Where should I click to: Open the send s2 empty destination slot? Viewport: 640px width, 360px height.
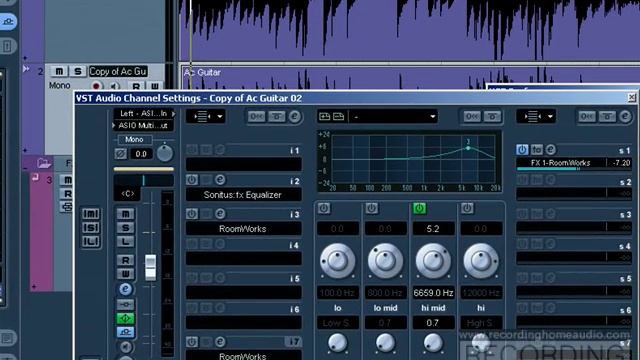(x=573, y=193)
